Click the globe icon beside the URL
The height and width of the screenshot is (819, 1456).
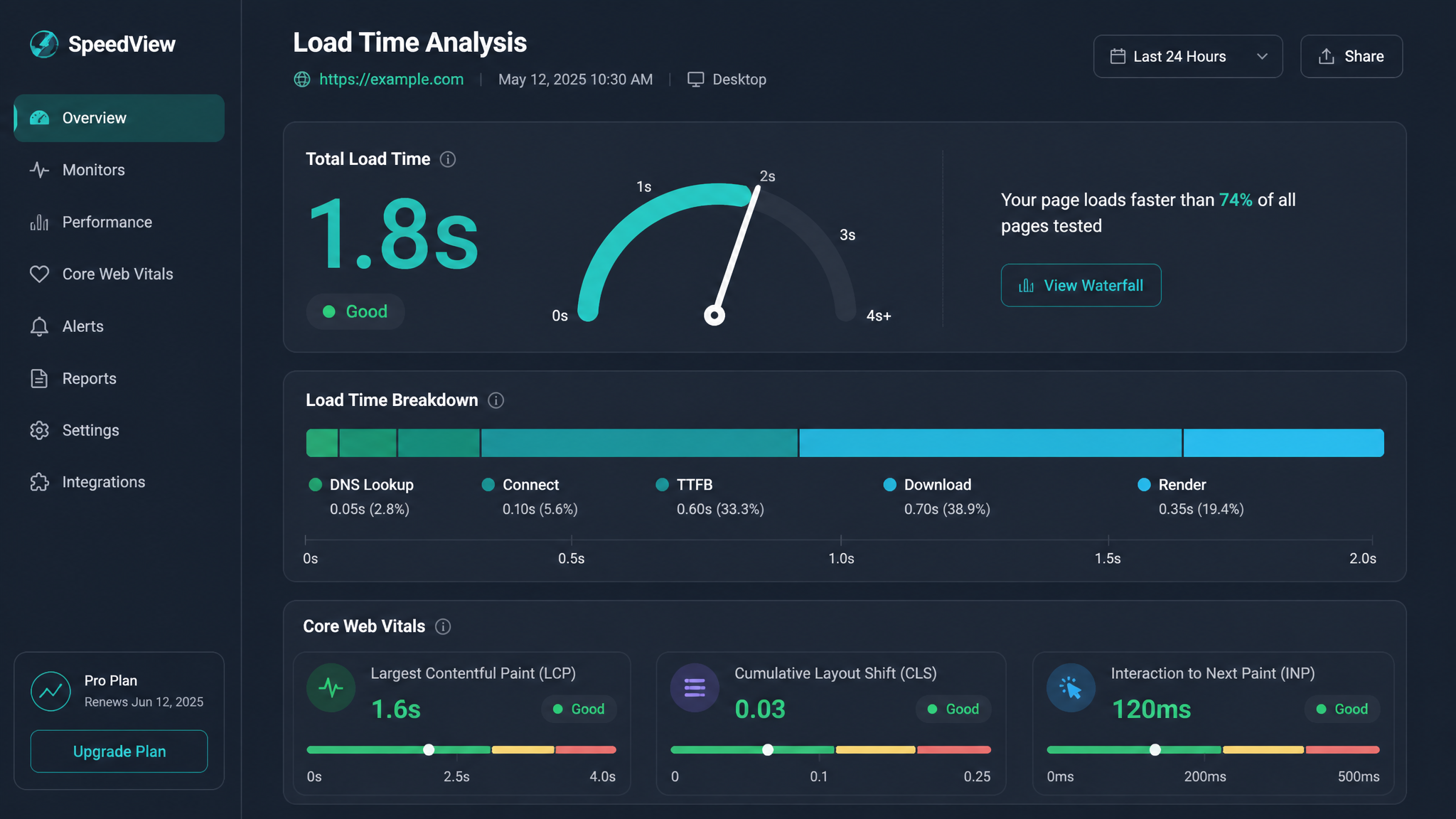(x=302, y=80)
